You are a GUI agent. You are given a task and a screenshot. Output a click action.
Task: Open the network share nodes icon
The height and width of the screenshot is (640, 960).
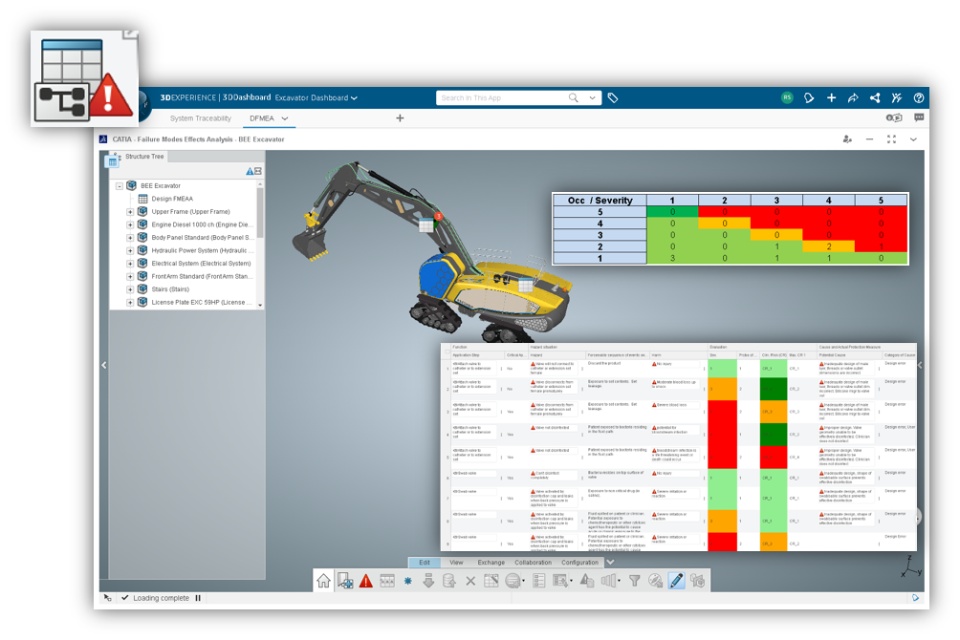[x=875, y=97]
